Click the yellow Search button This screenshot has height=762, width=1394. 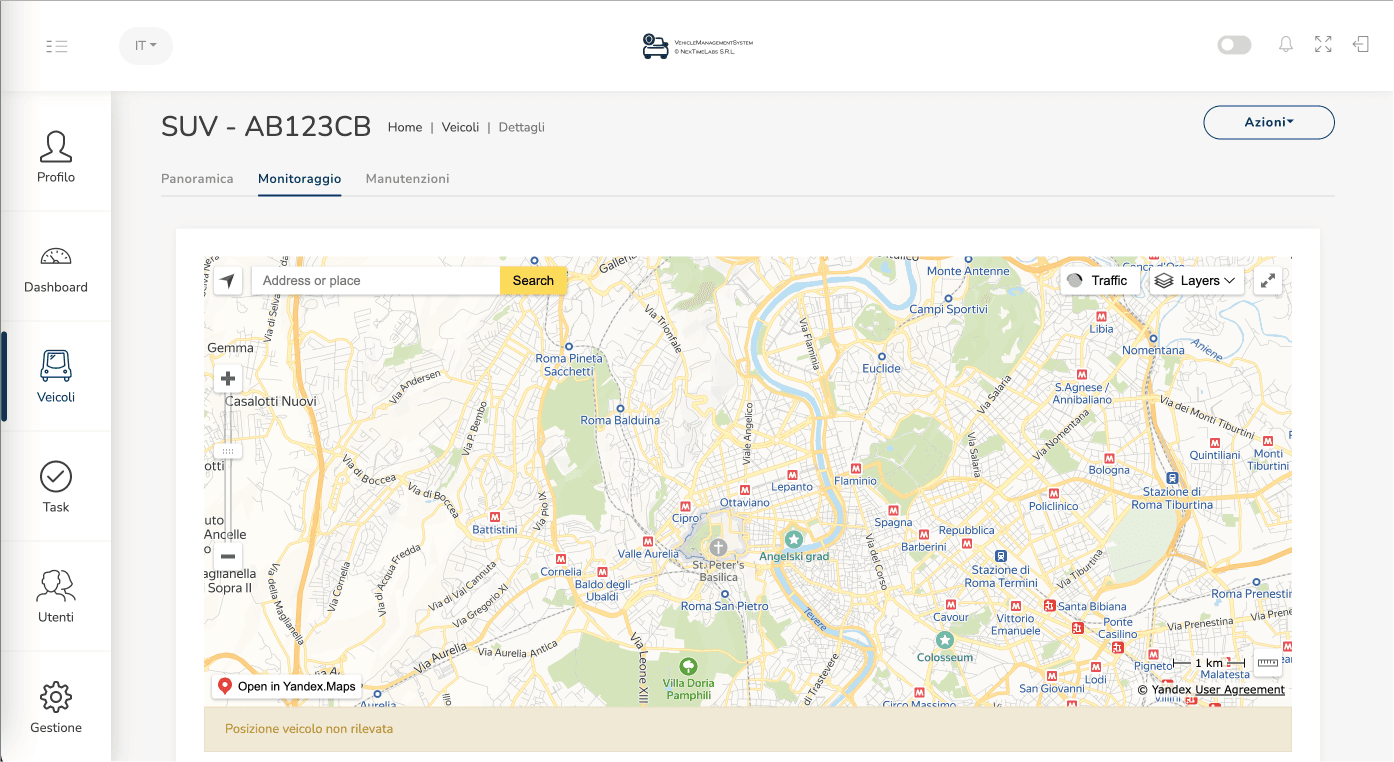tap(533, 281)
